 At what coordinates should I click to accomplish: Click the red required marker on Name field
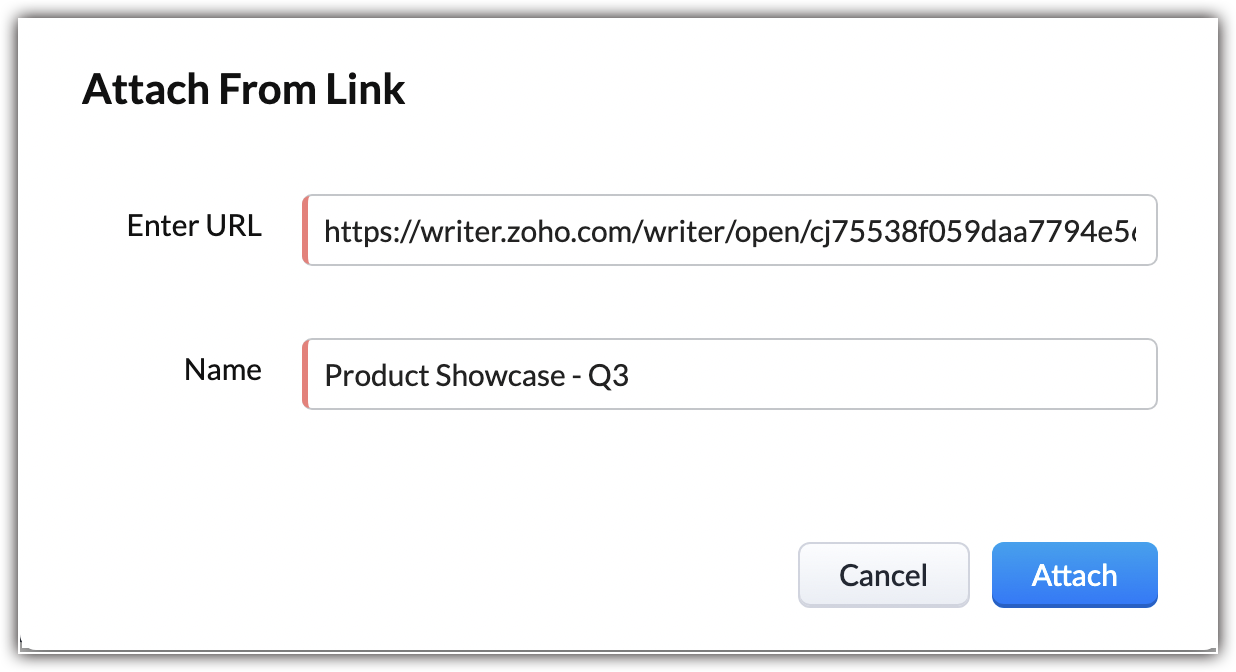pos(305,375)
